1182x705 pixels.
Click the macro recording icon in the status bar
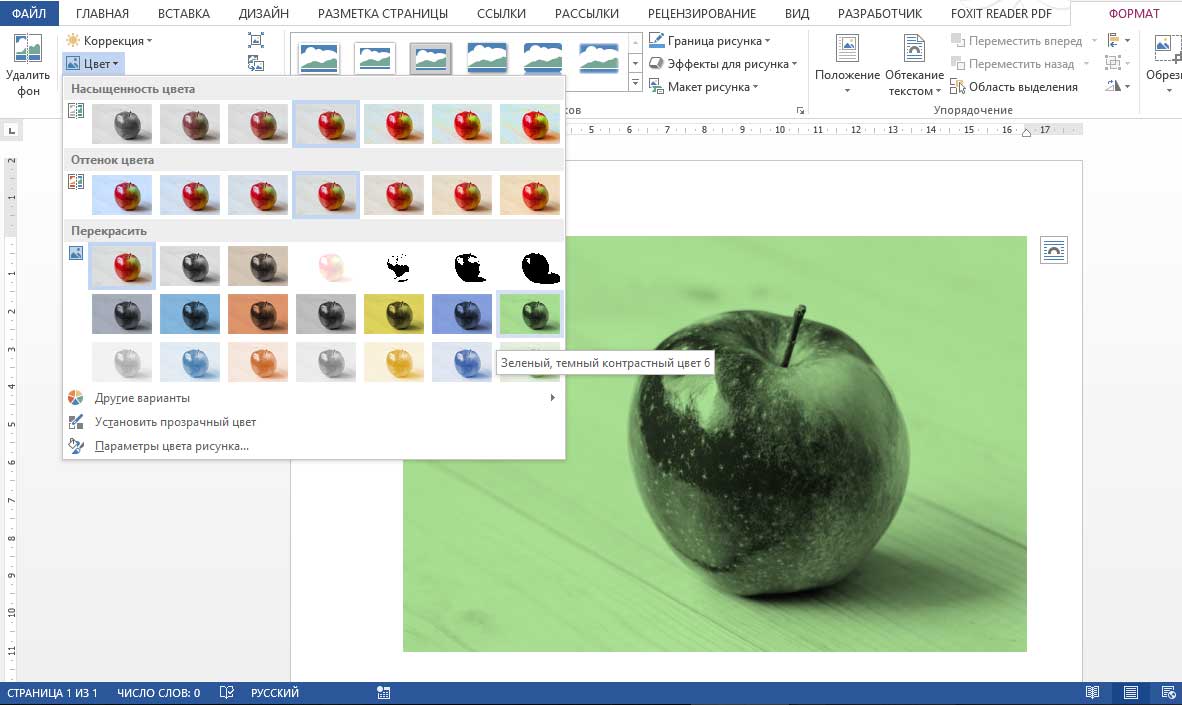[383, 692]
